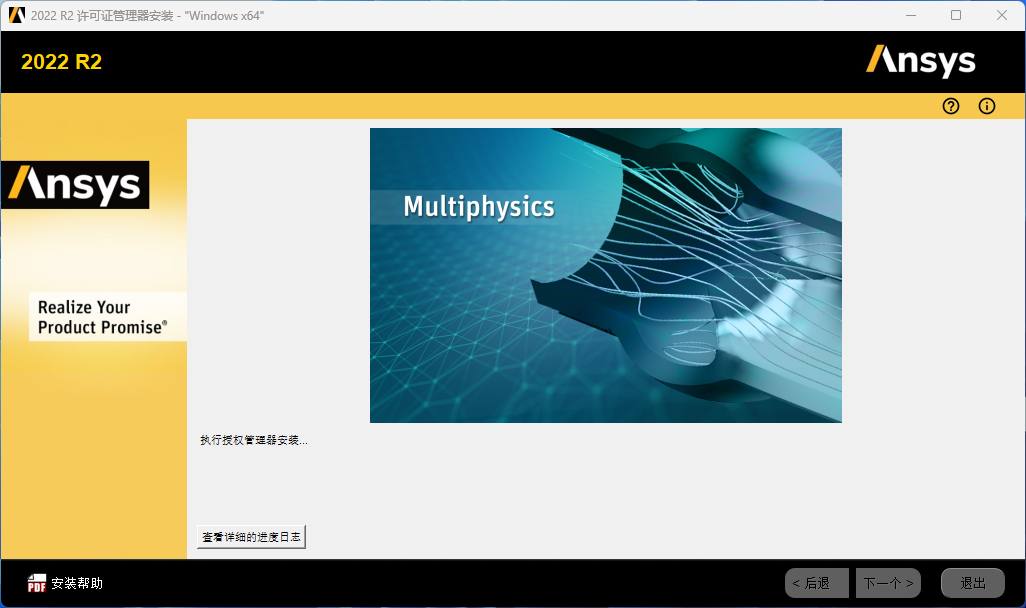The height and width of the screenshot is (608, 1026).
Task: Click the 退出 exit button
Action: [x=973, y=583]
